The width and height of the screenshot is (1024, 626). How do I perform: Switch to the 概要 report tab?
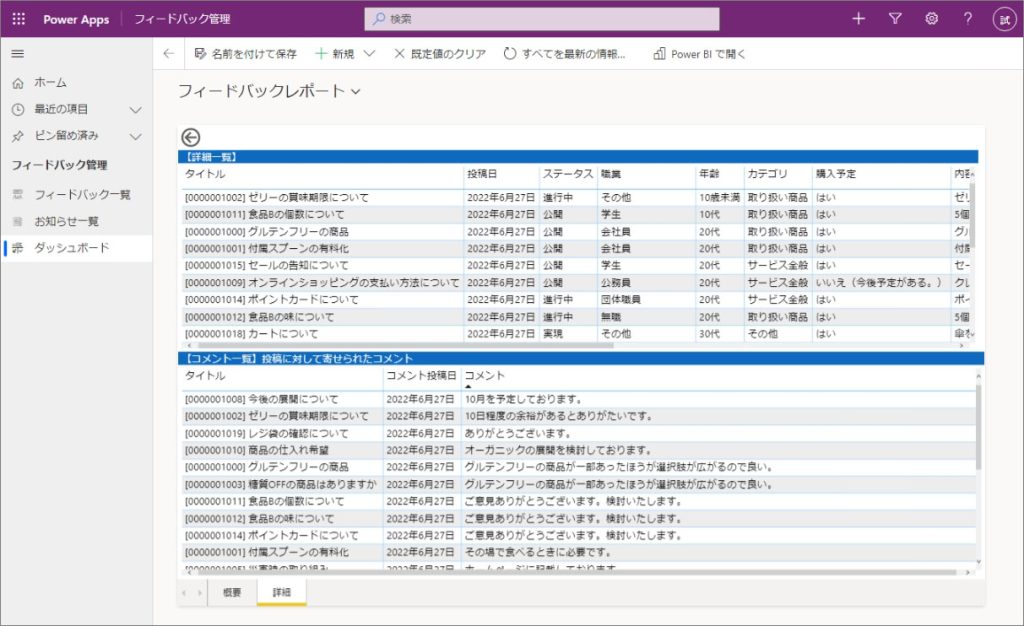231,592
